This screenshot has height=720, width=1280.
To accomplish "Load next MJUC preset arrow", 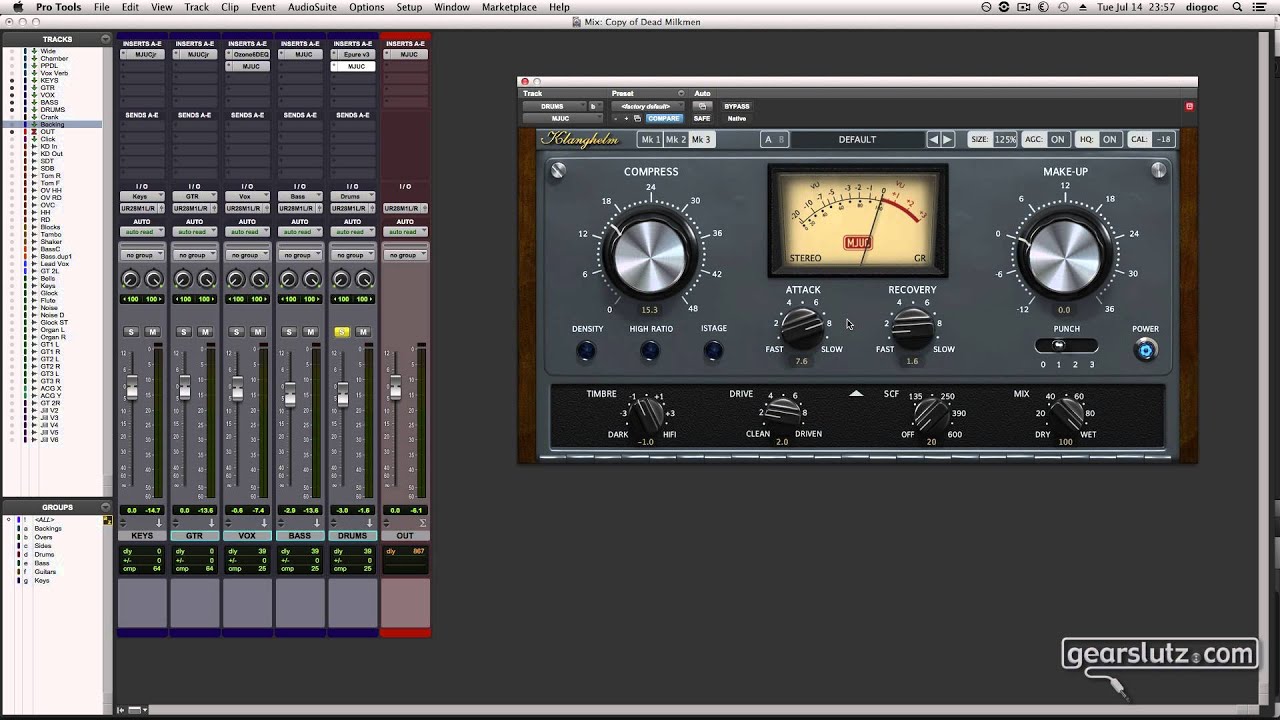I will tap(948, 140).
